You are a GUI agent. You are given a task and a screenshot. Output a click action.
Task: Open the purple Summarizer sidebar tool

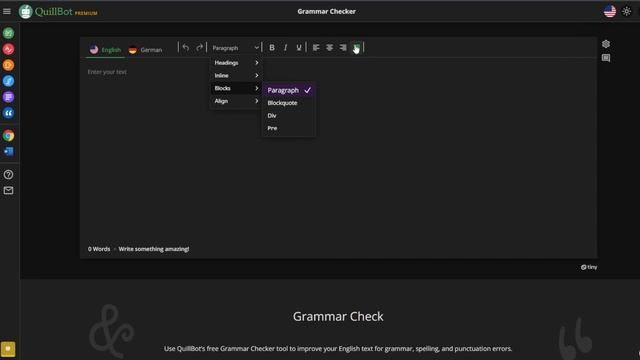click(x=8, y=97)
